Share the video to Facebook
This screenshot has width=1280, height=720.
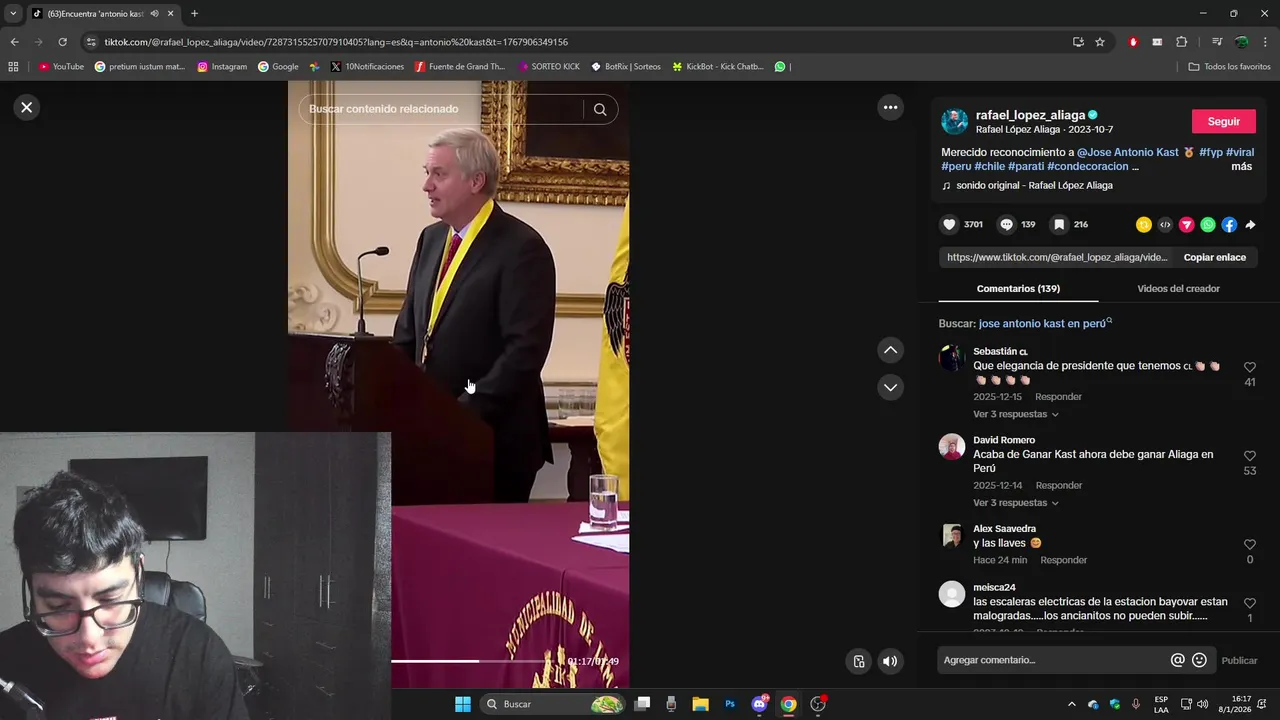tap(1229, 225)
